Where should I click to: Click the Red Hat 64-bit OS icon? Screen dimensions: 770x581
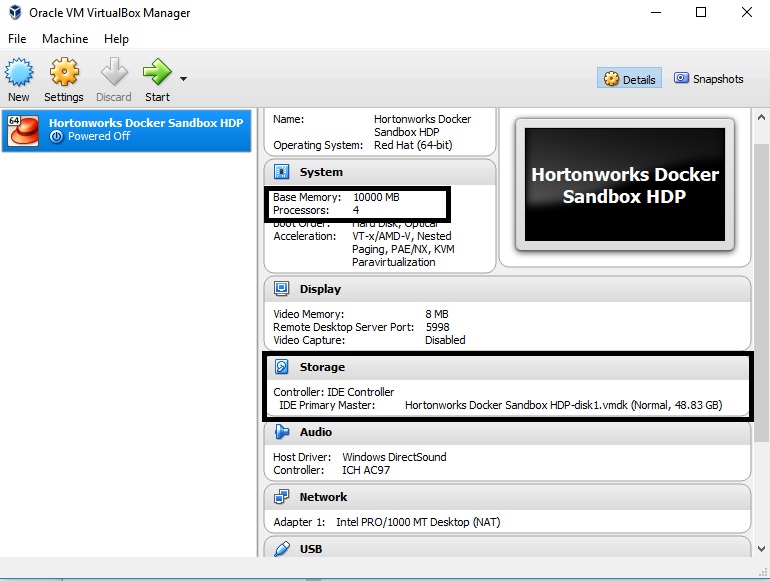pos(23,130)
